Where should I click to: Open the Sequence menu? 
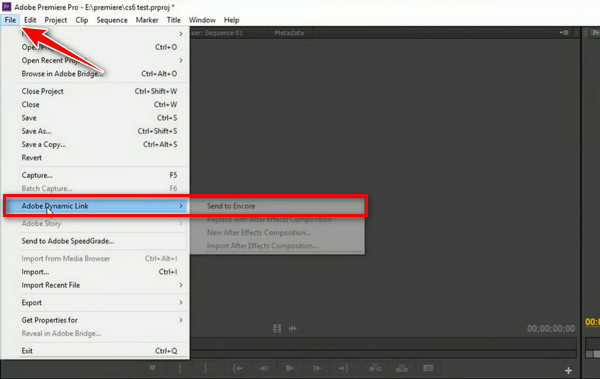(112, 20)
